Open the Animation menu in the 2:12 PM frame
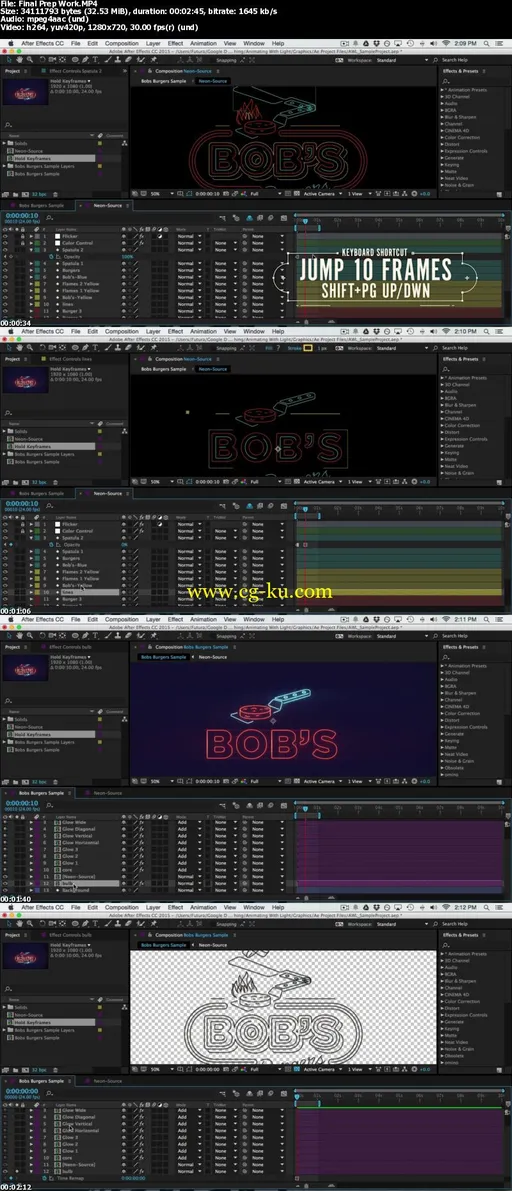This screenshot has height=1191, width=512. (x=203, y=908)
